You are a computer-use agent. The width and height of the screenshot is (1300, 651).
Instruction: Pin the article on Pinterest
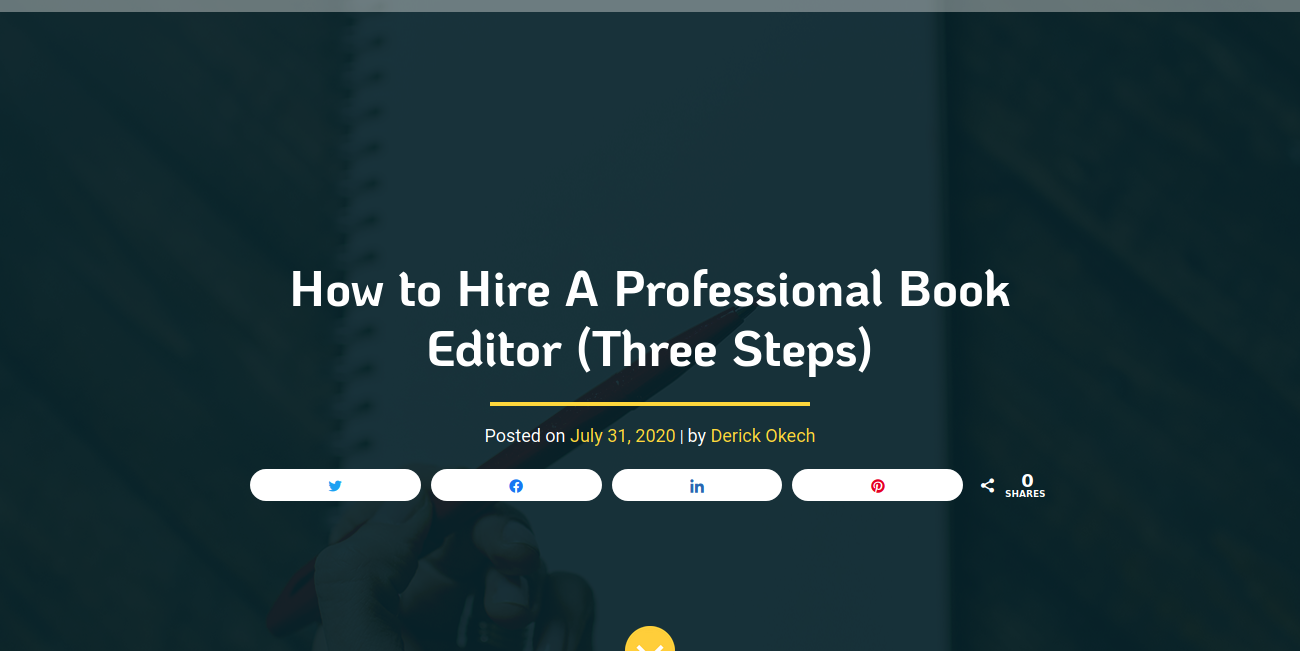(877, 486)
